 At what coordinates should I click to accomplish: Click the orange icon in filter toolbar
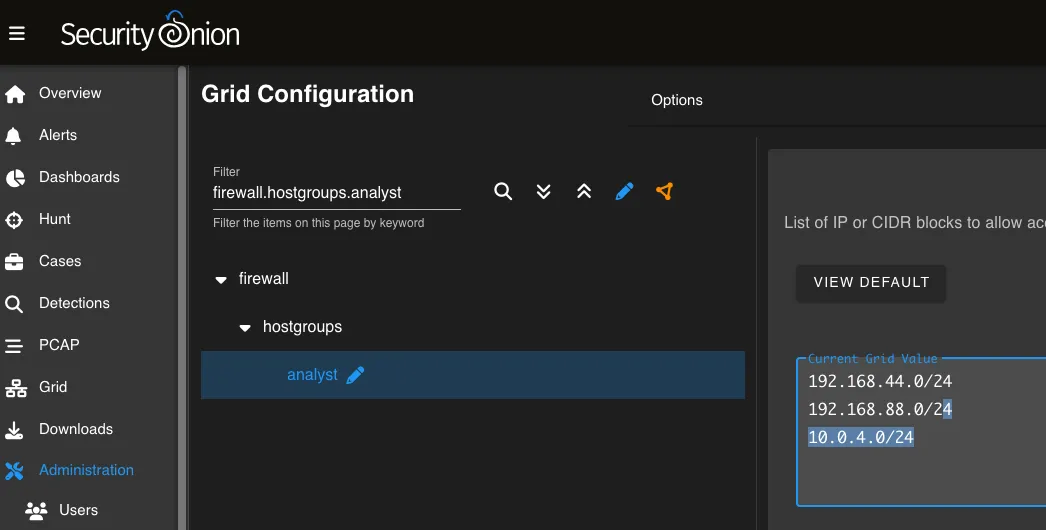pos(665,191)
